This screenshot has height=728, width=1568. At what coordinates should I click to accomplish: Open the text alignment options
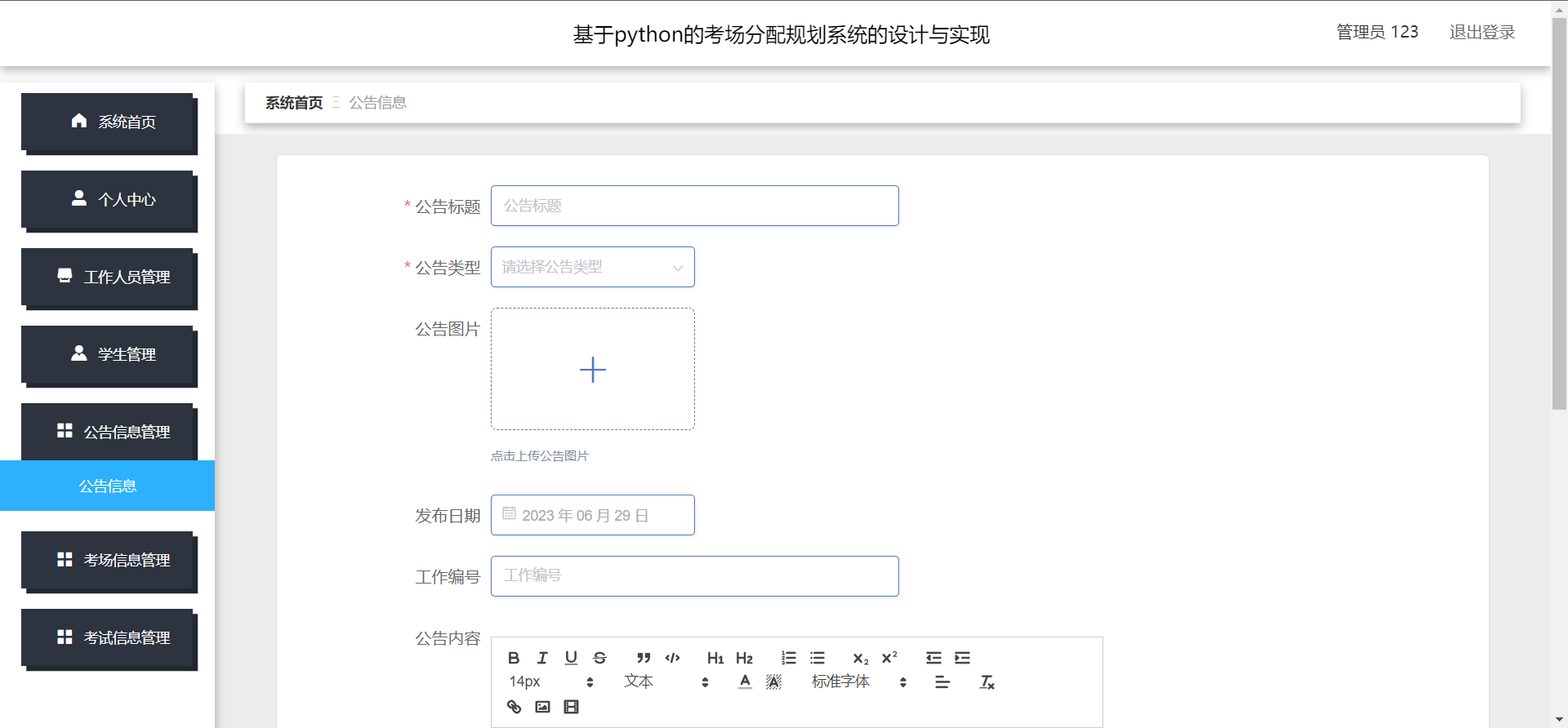click(942, 681)
